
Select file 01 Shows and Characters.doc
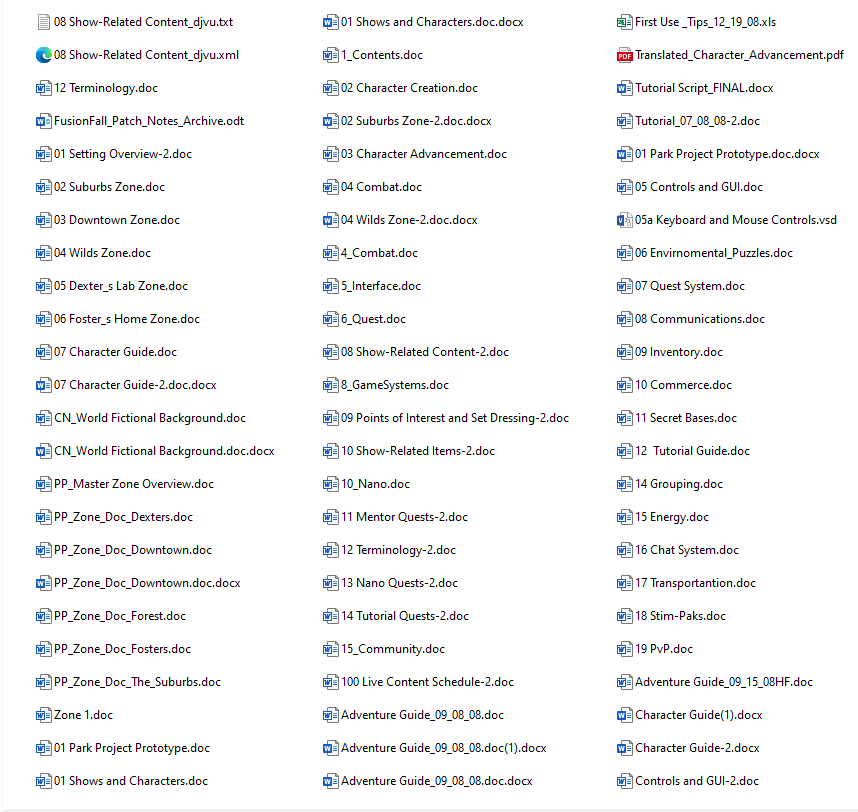pyautogui.click(x=122, y=781)
